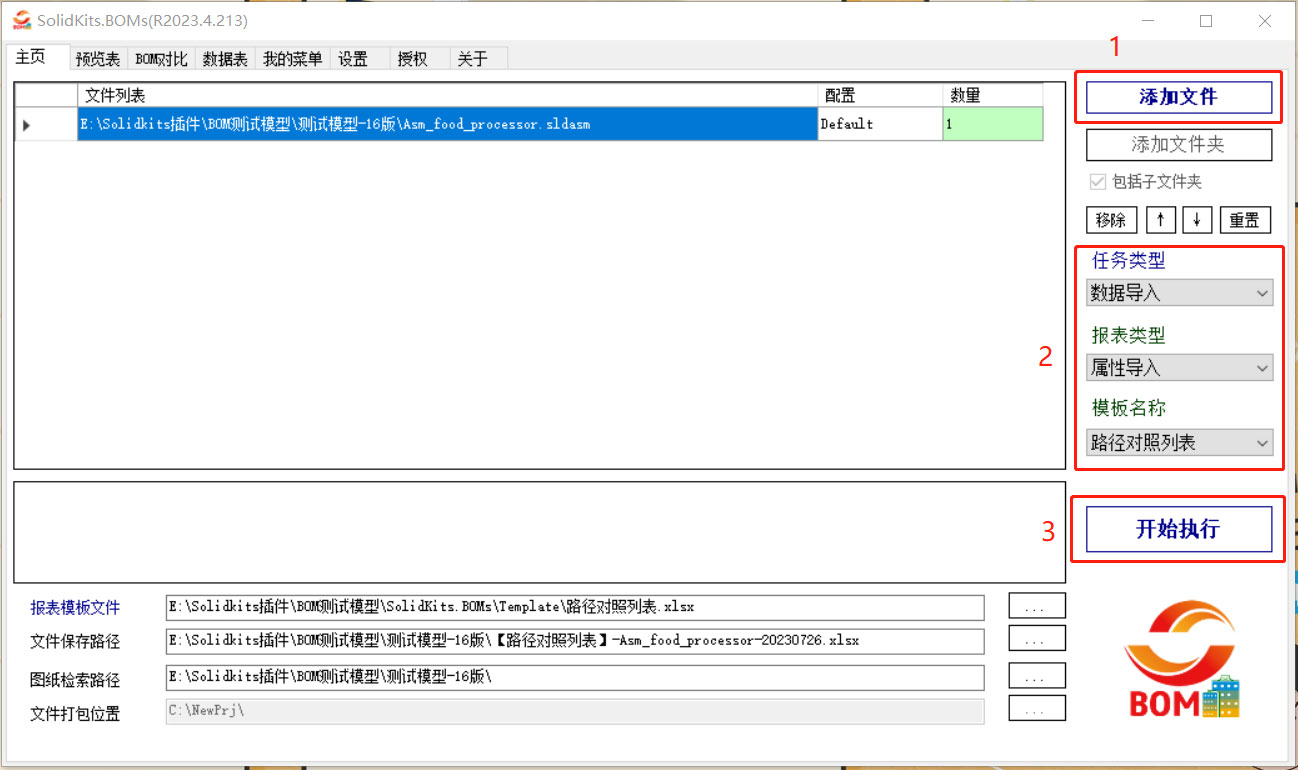Open the browse icon beside 报表模板文件
Viewport: 1298px width, 770px height.
point(1037,606)
